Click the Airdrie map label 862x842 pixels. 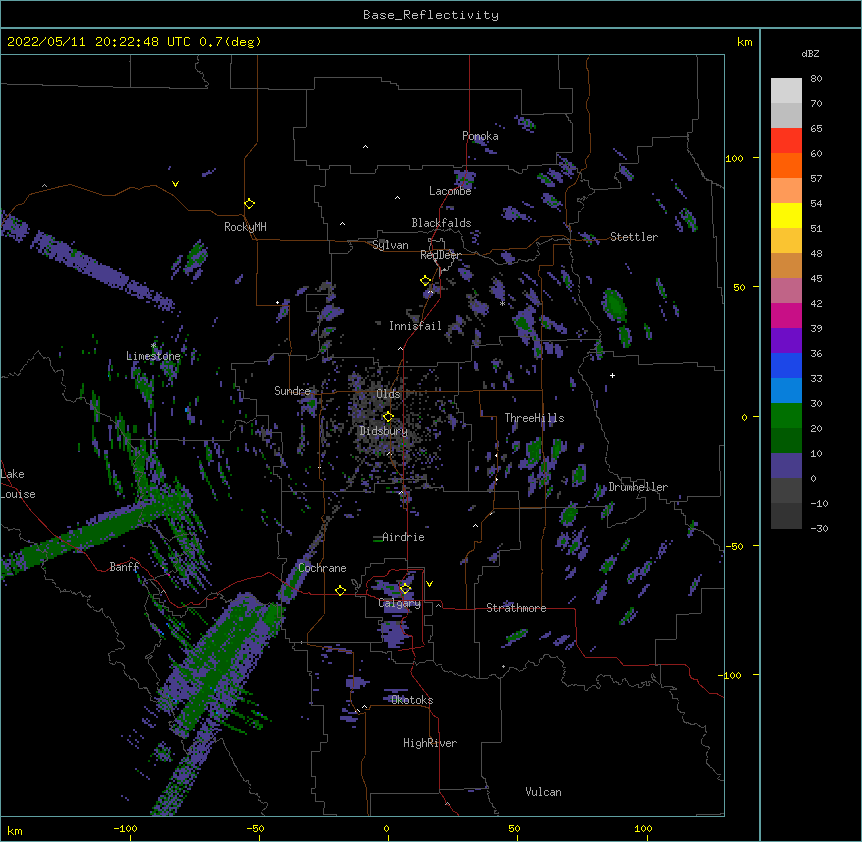click(404, 537)
